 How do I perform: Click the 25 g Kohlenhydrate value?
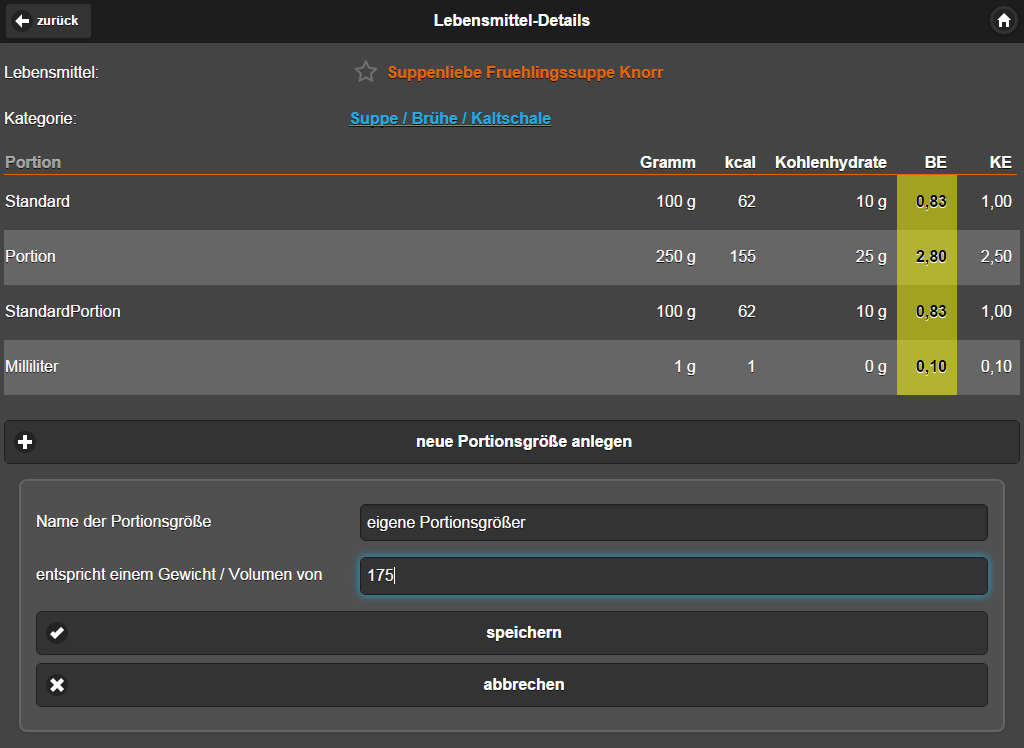[x=871, y=256]
